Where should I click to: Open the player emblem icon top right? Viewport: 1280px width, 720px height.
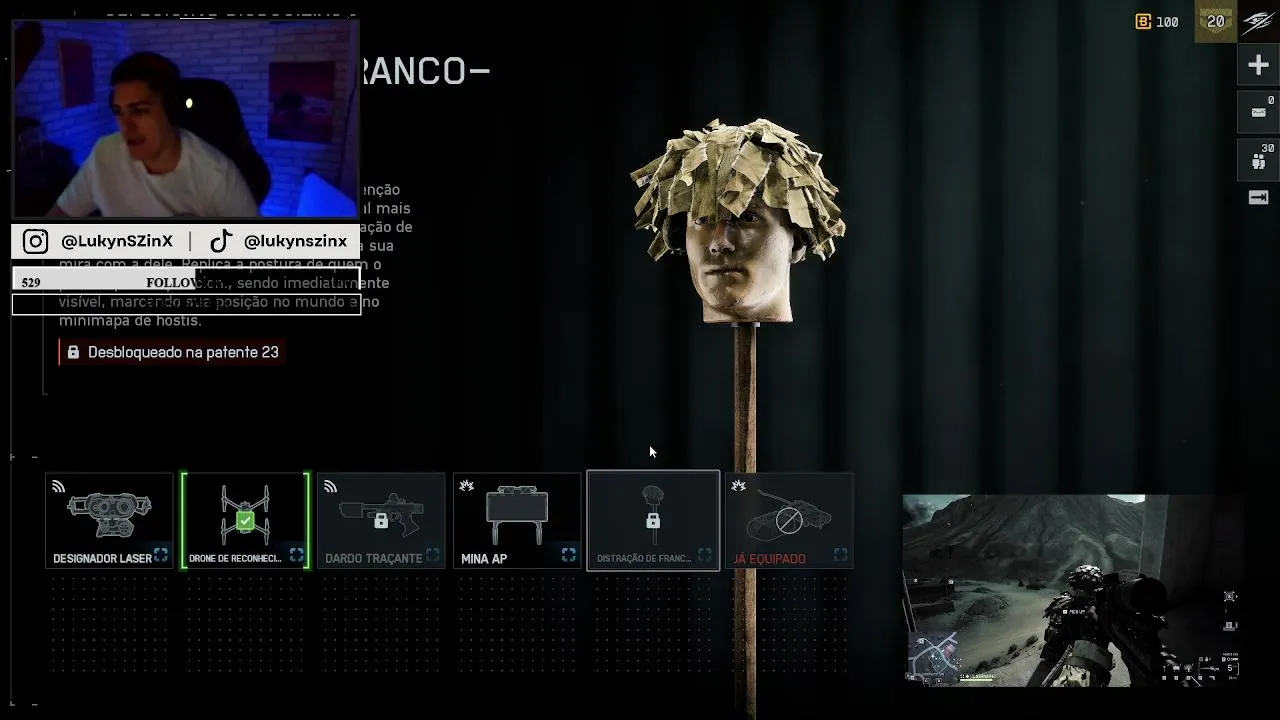coord(1258,22)
